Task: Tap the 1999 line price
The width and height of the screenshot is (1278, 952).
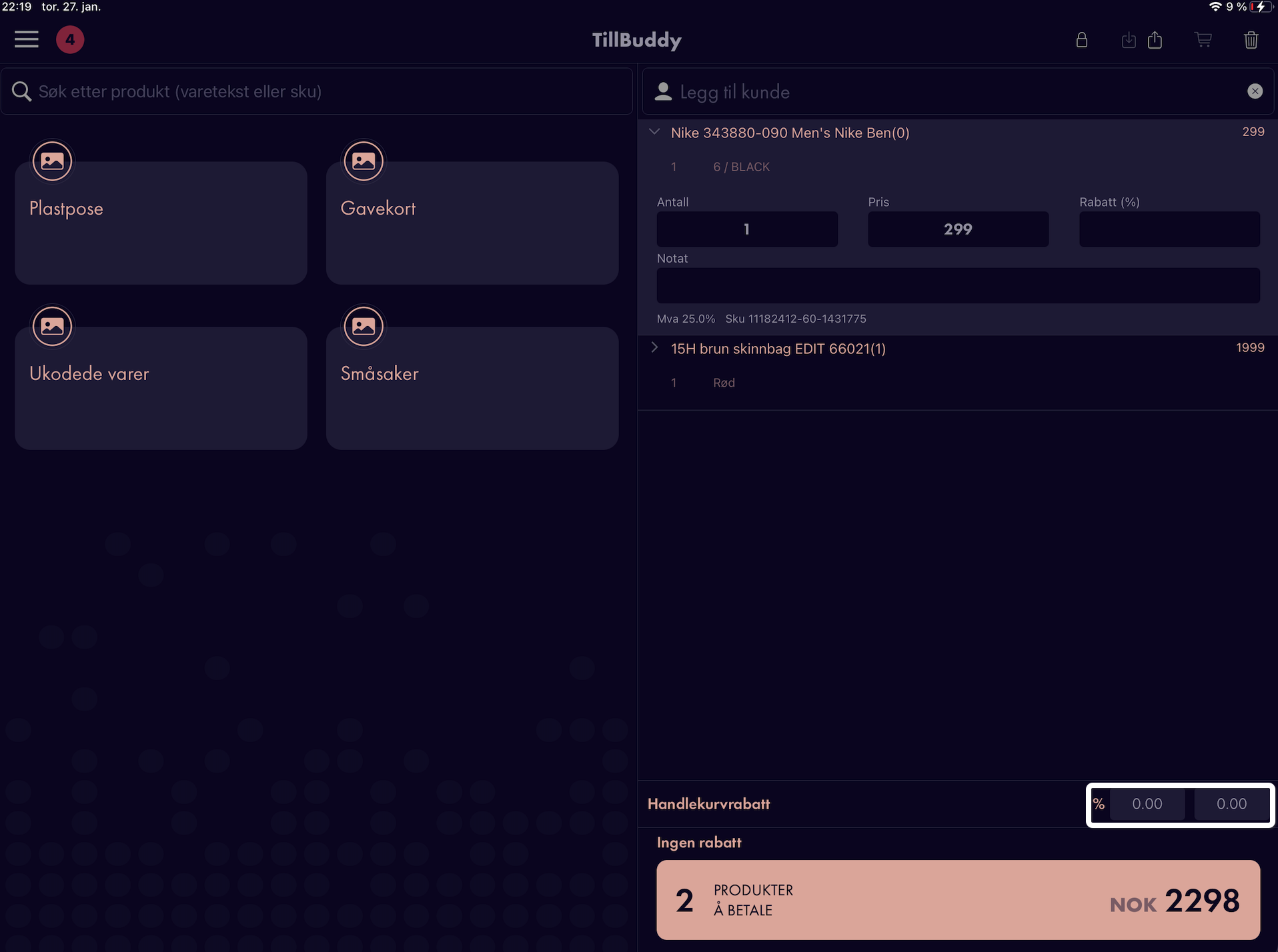Action: click(x=1250, y=347)
